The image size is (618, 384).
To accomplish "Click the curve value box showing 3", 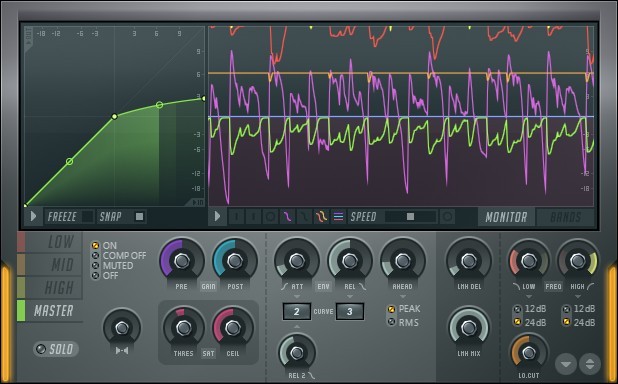I will (x=350, y=311).
